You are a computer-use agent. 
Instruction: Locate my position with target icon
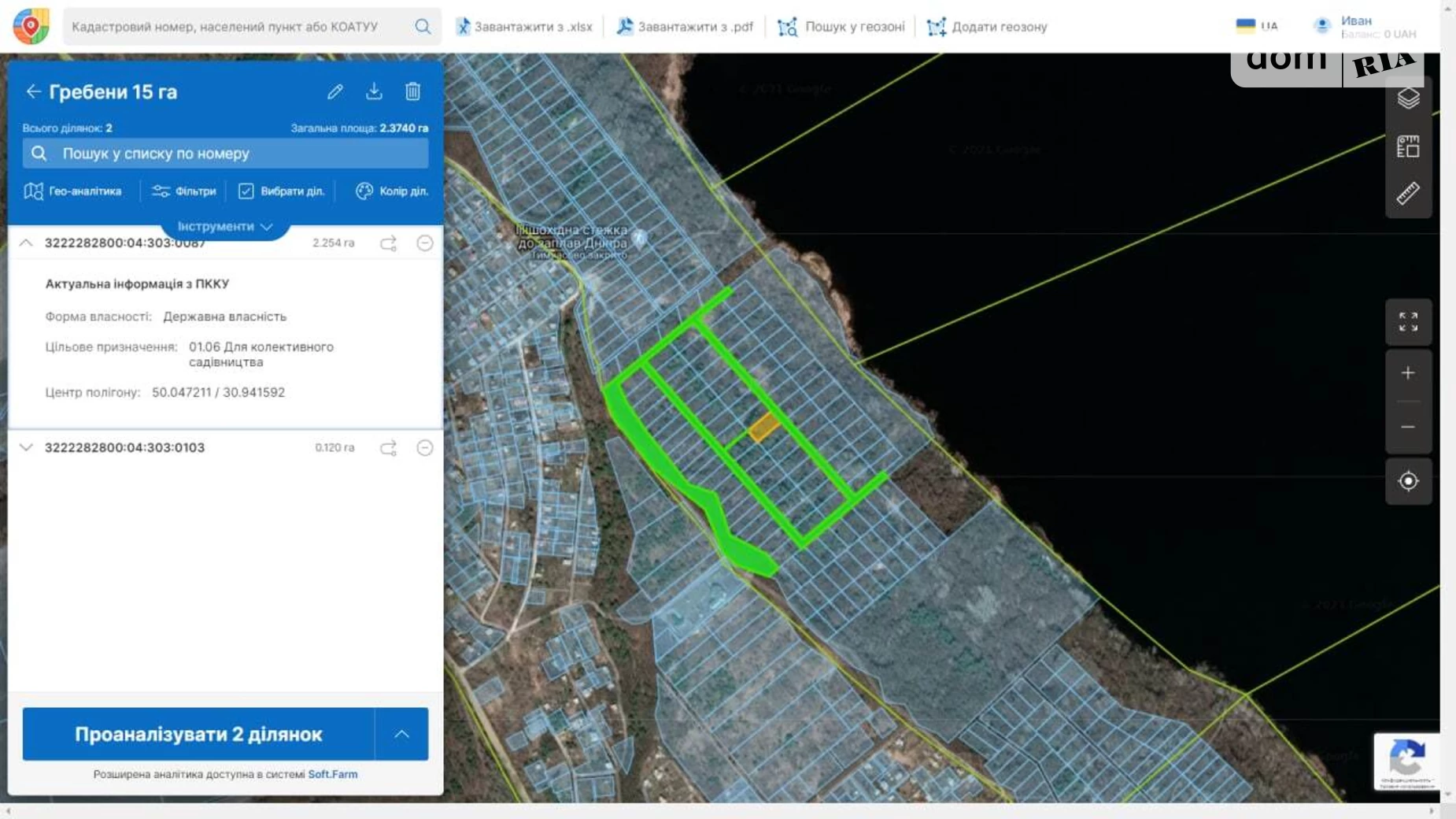click(x=1408, y=480)
